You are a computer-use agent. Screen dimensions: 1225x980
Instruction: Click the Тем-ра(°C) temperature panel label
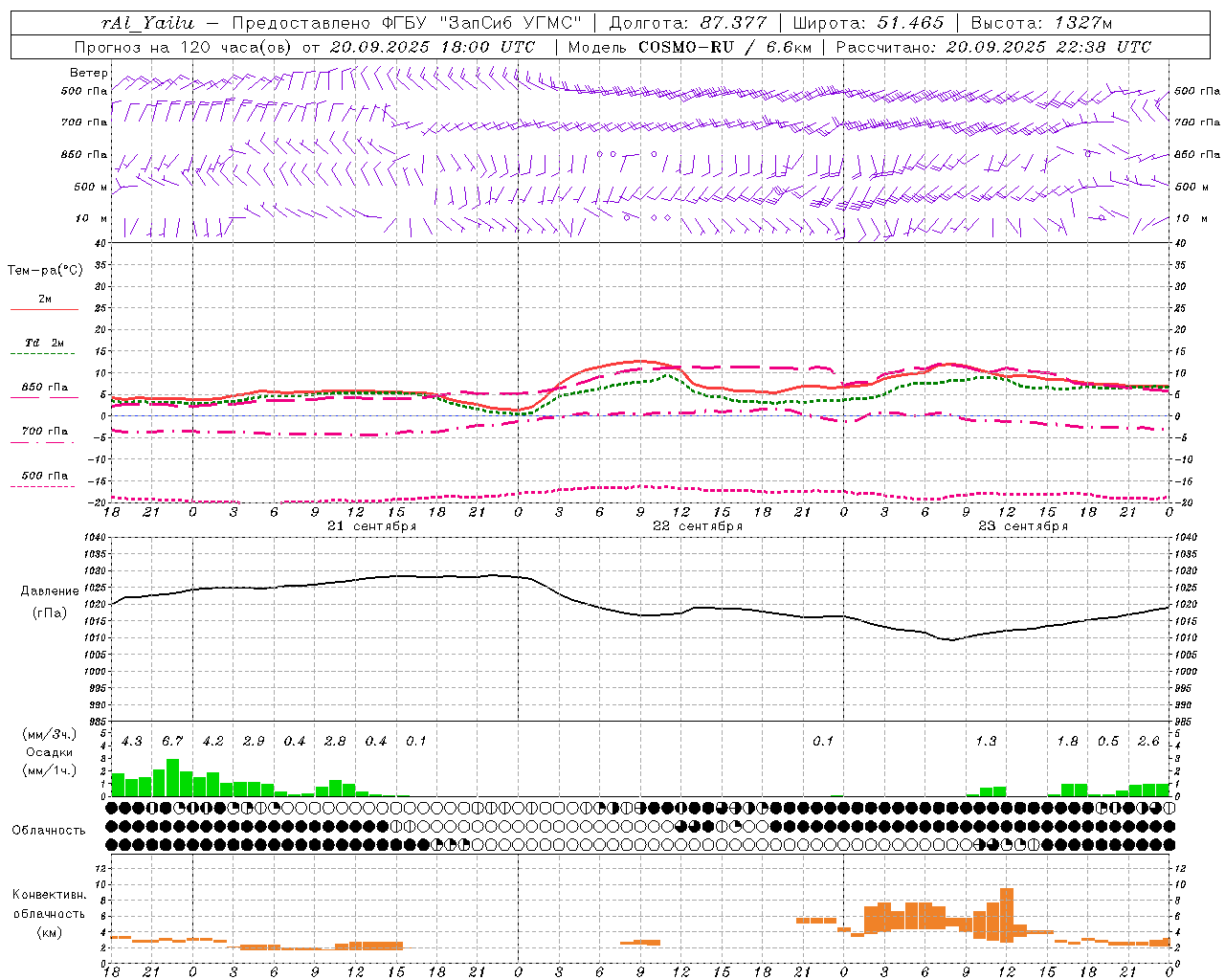point(45,271)
